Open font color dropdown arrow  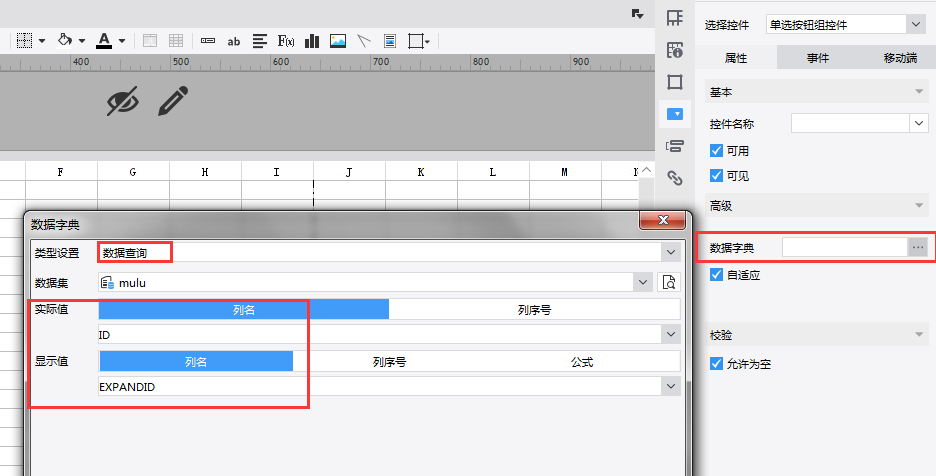(122, 41)
